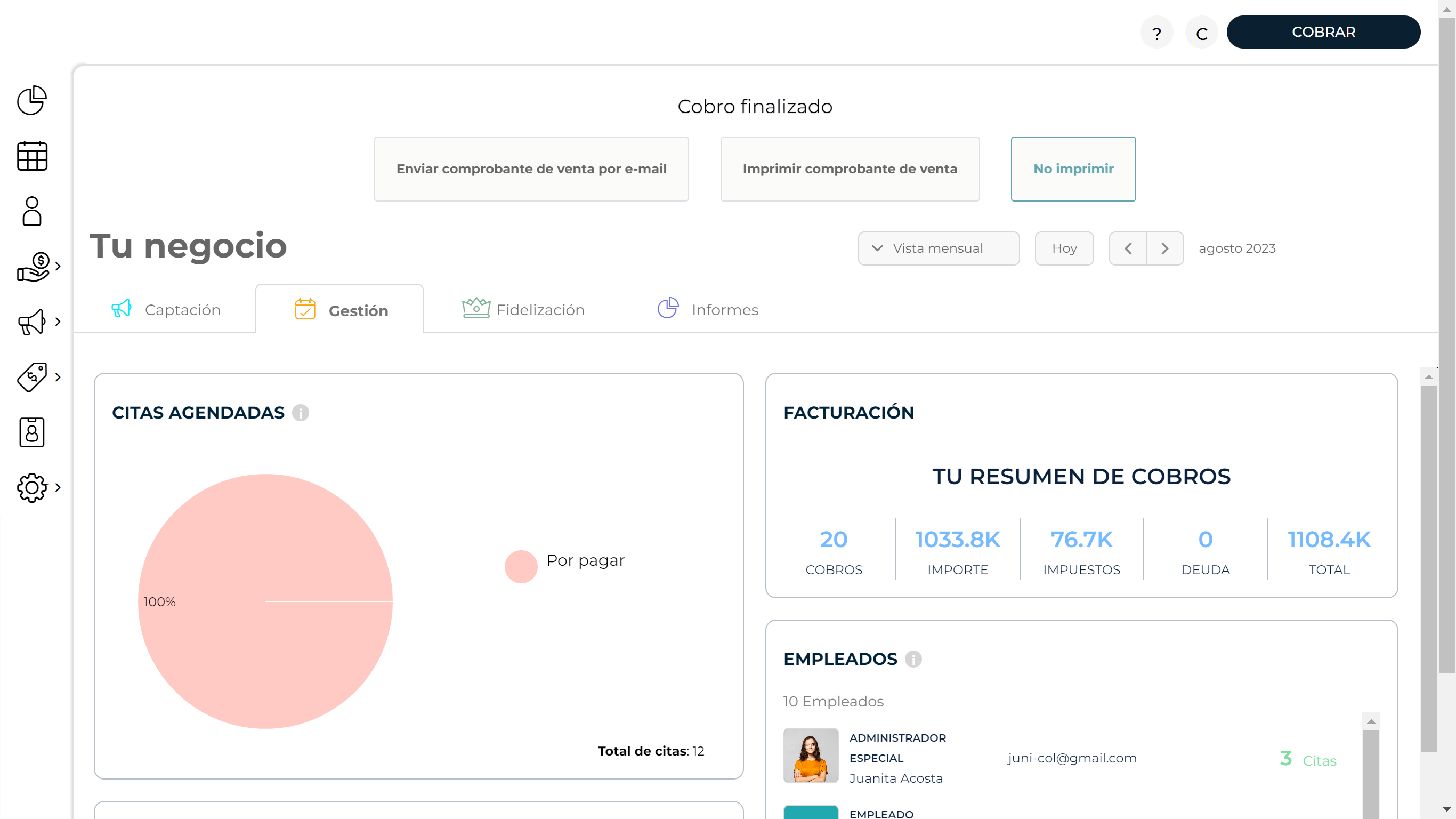
Task: Expand the settings gear submenu chevron
Action: click(58, 487)
